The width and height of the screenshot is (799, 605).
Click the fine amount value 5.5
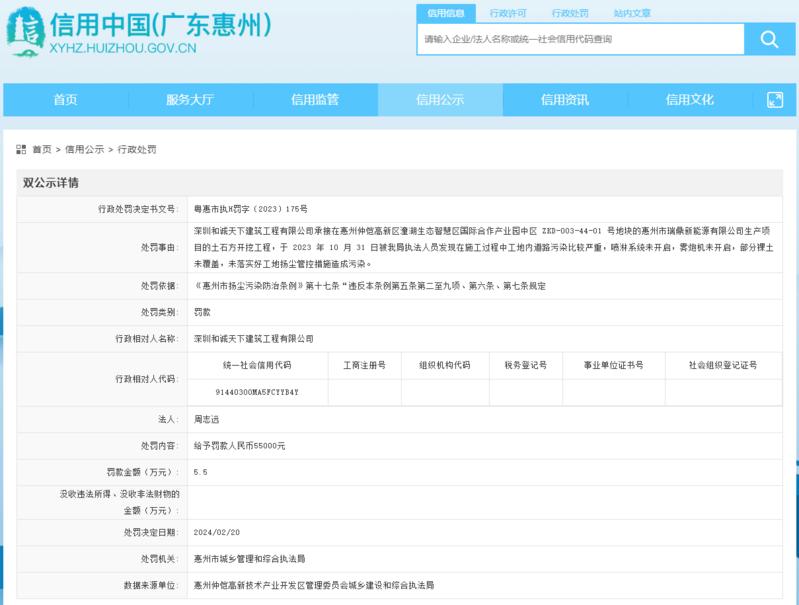(200, 472)
